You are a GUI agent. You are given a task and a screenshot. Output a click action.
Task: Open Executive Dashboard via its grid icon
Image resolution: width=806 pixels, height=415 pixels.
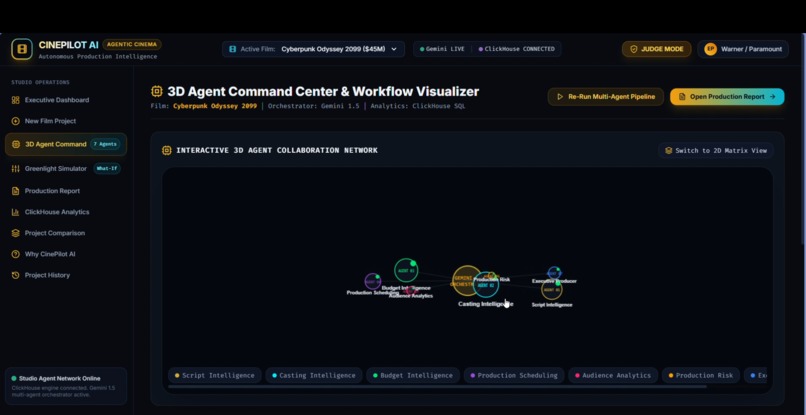pos(15,100)
